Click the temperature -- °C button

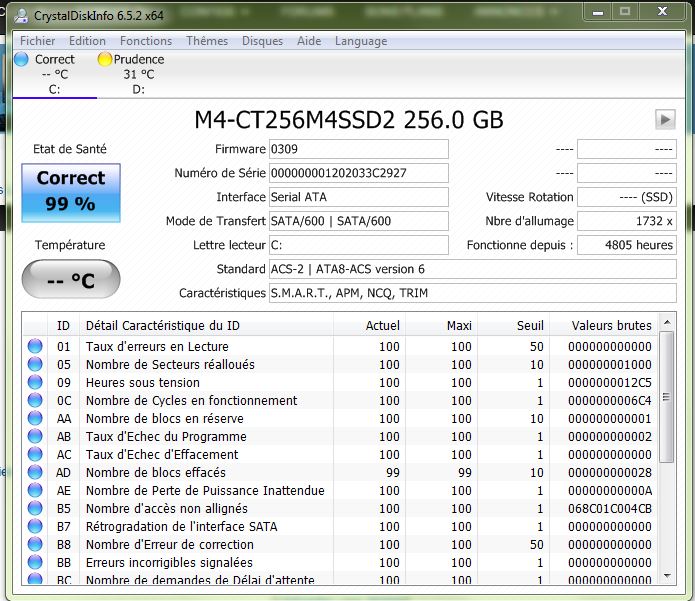point(71,280)
